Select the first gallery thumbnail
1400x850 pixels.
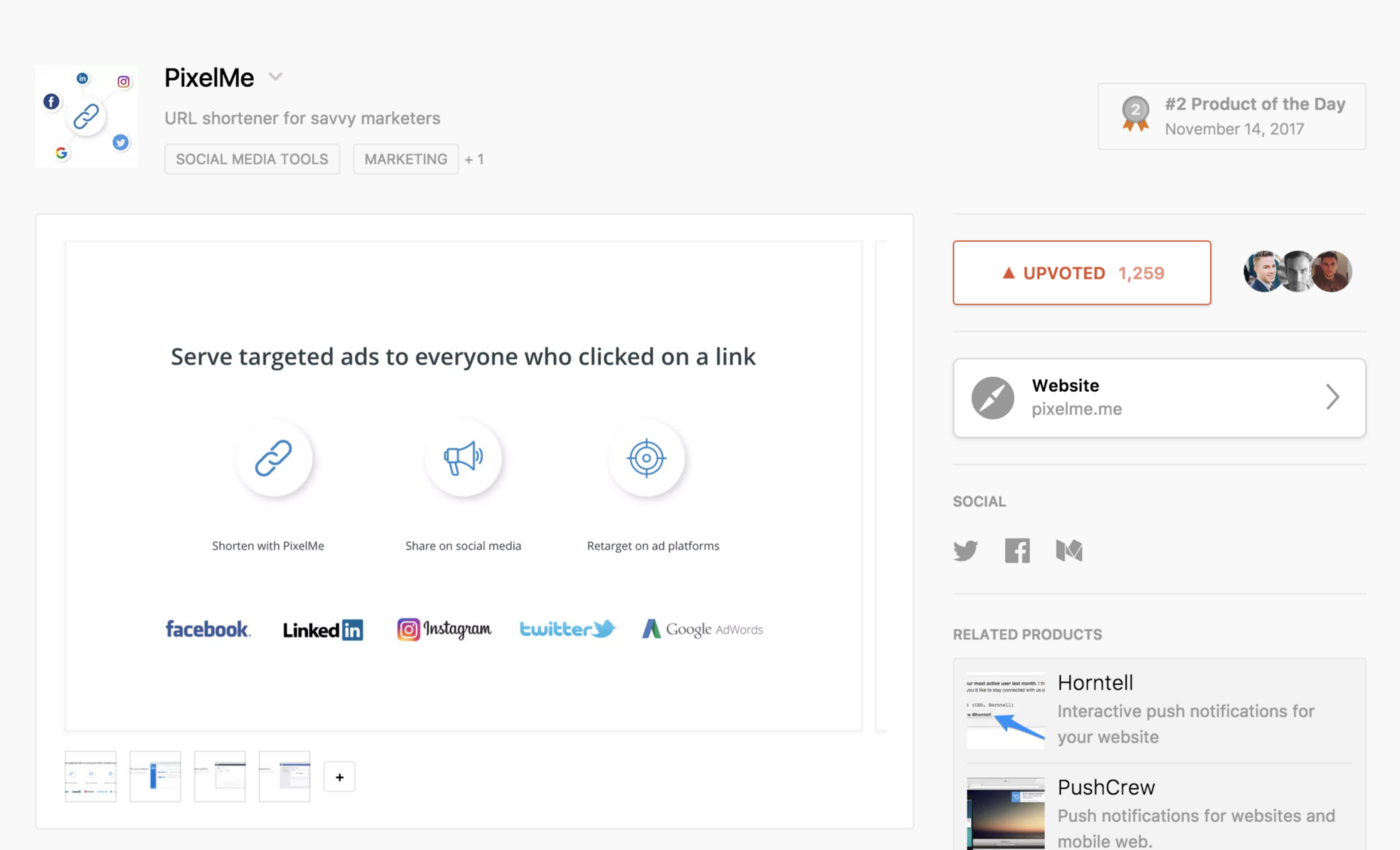click(x=91, y=776)
